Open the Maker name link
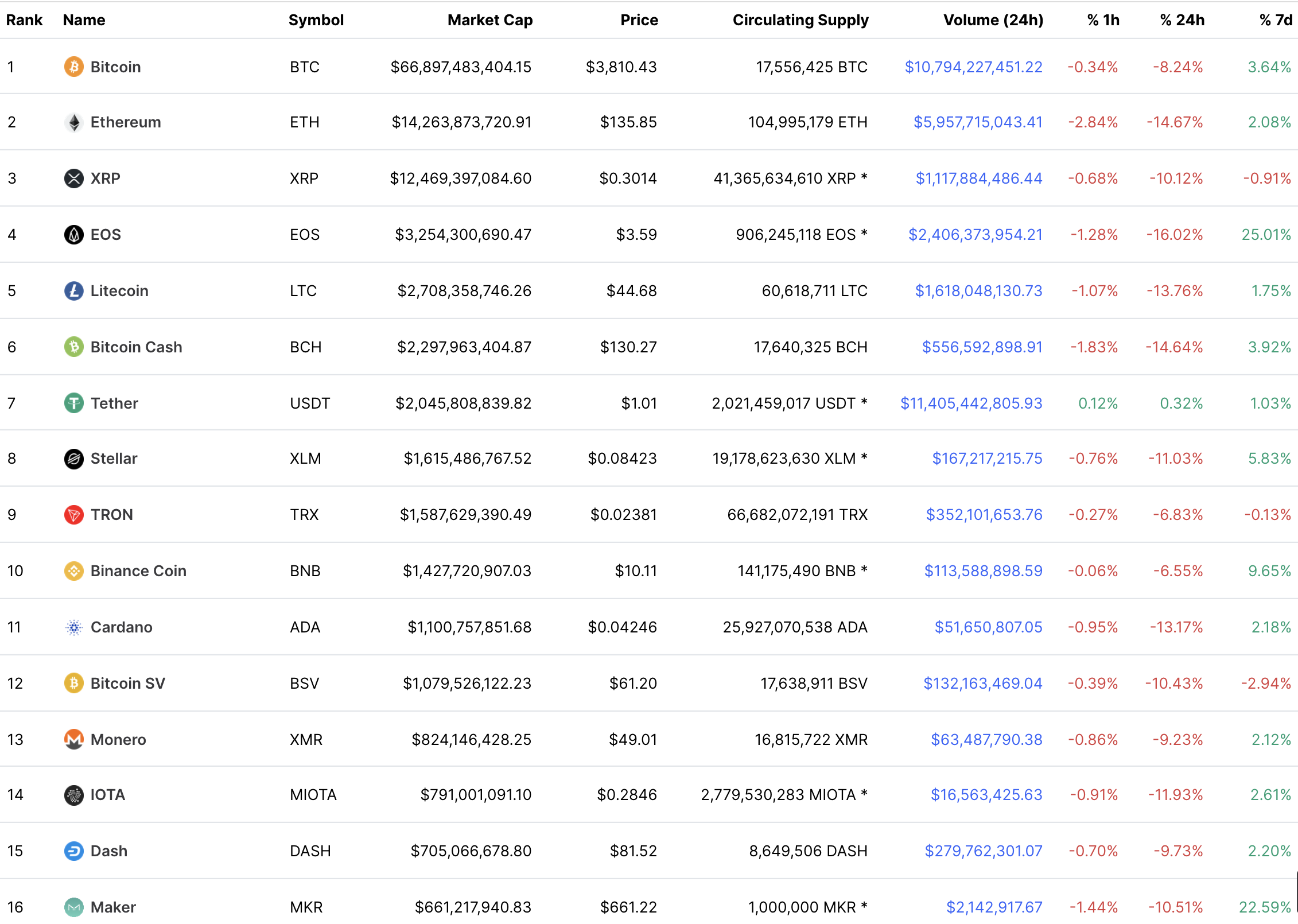Screen dimensions: 1298x924 tap(113, 907)
